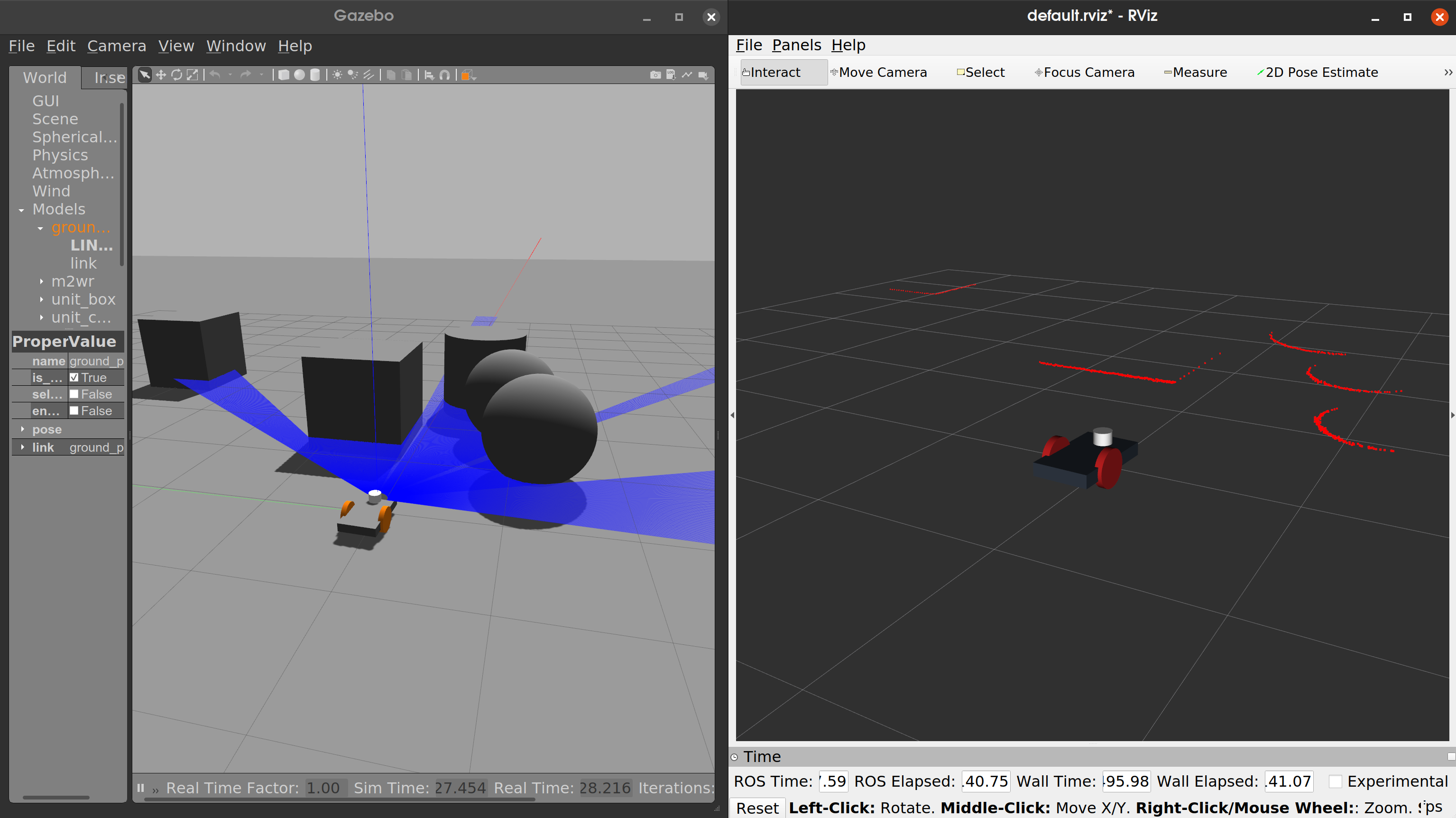
Task: Open the Align tool in Gazebo toolbar
Action: coord(429,74)
